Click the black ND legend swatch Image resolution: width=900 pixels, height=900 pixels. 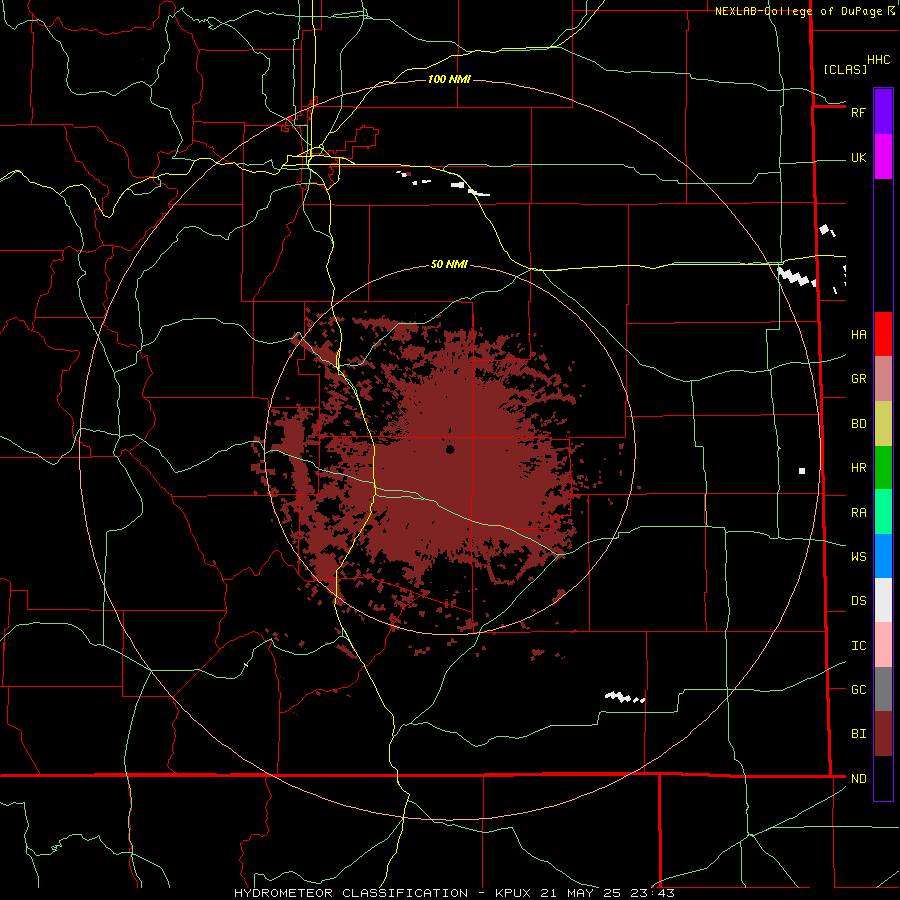pyautogui.click(x=883, y=778)
